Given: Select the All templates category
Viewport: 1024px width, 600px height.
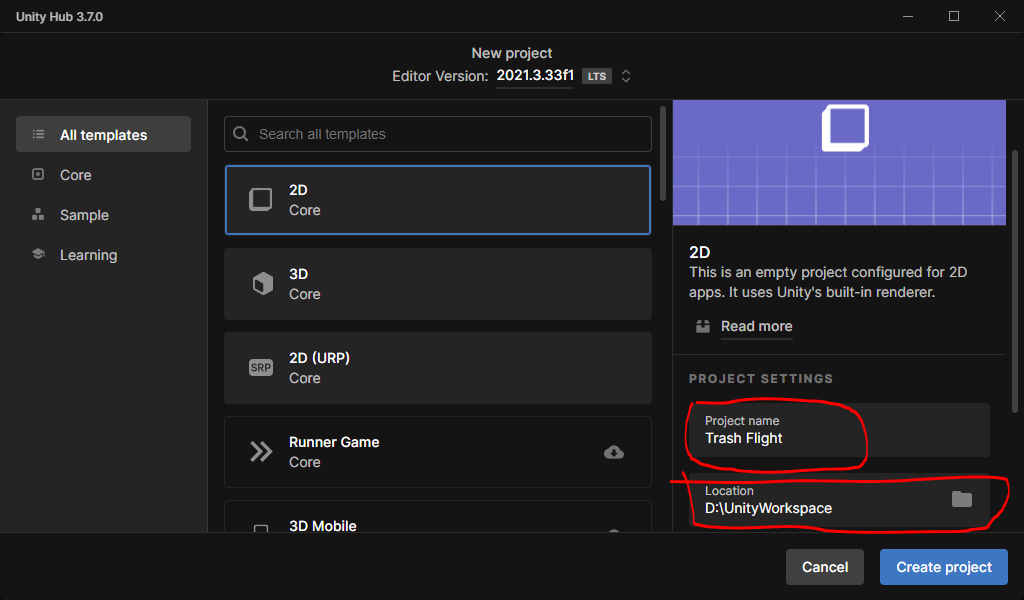Looking at the screenshot, I should (x=103, y=135).
